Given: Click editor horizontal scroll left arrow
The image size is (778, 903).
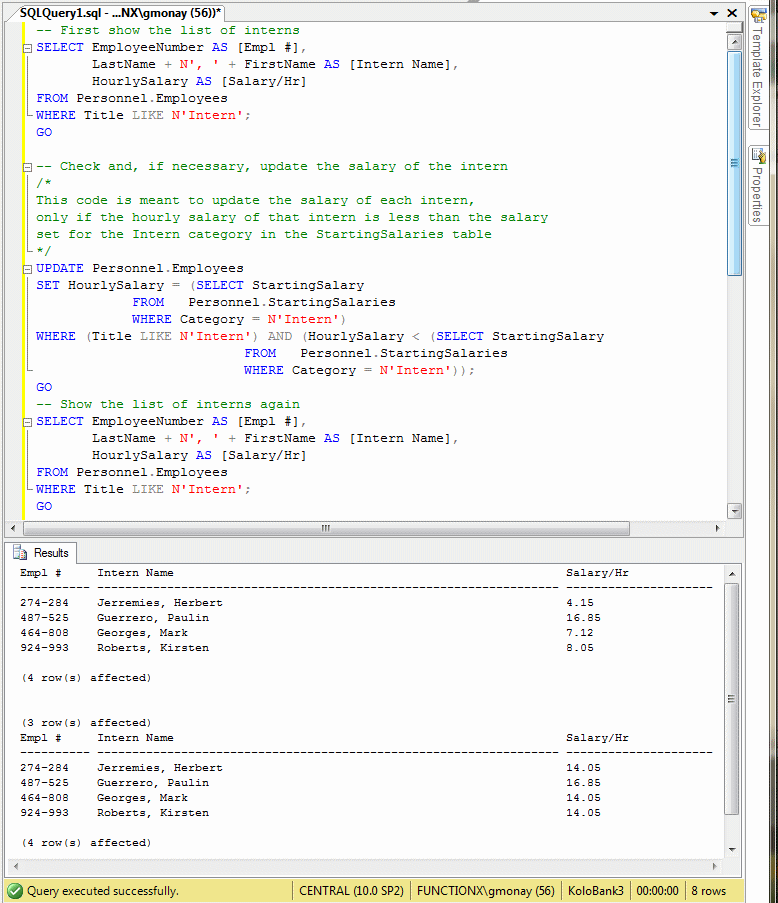Looking at the screenshot, I should tap(13, 528).
